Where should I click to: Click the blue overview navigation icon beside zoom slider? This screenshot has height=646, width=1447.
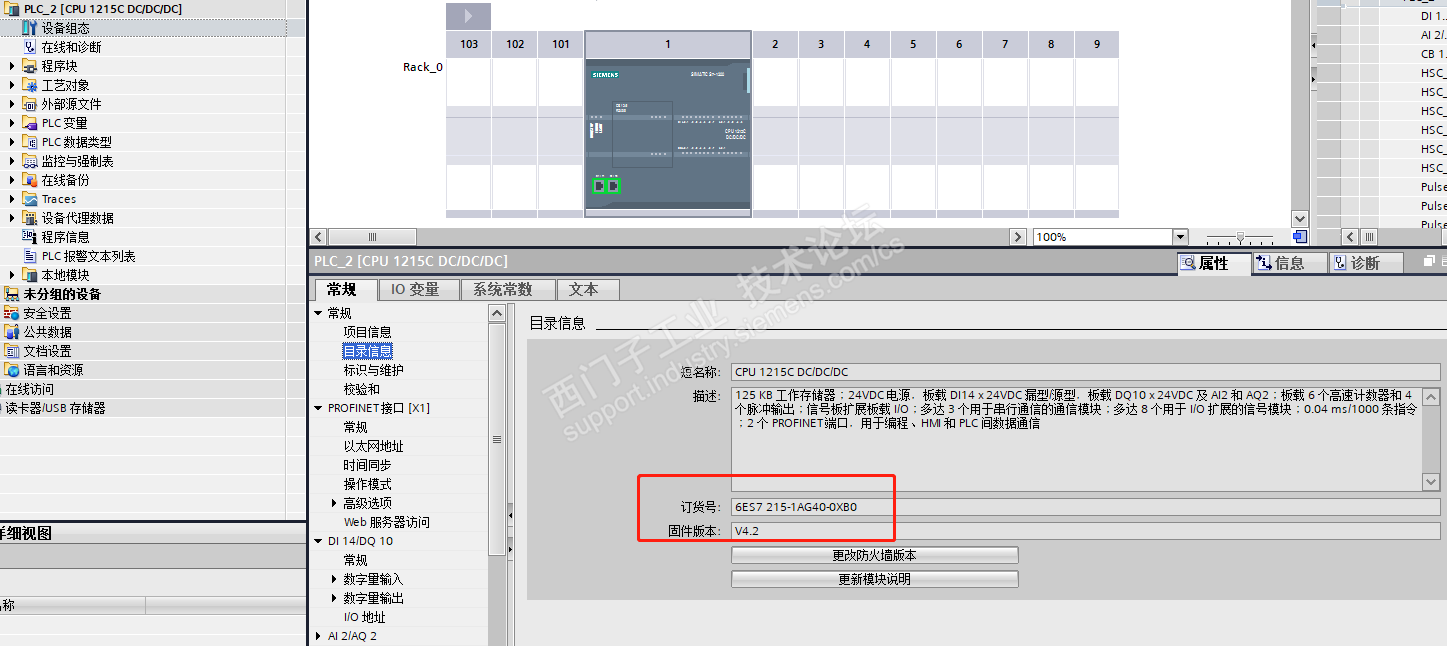[x=1299, y=237]
